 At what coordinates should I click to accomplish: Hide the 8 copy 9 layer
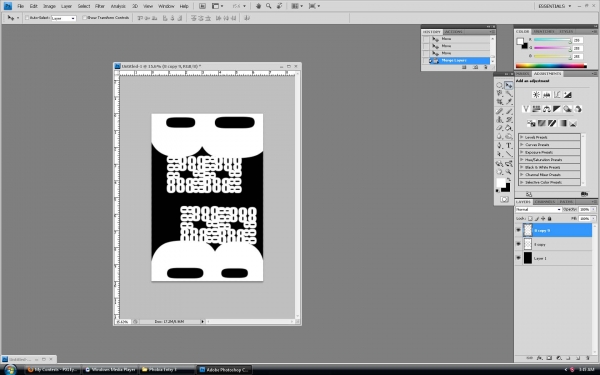pos(518,230)
